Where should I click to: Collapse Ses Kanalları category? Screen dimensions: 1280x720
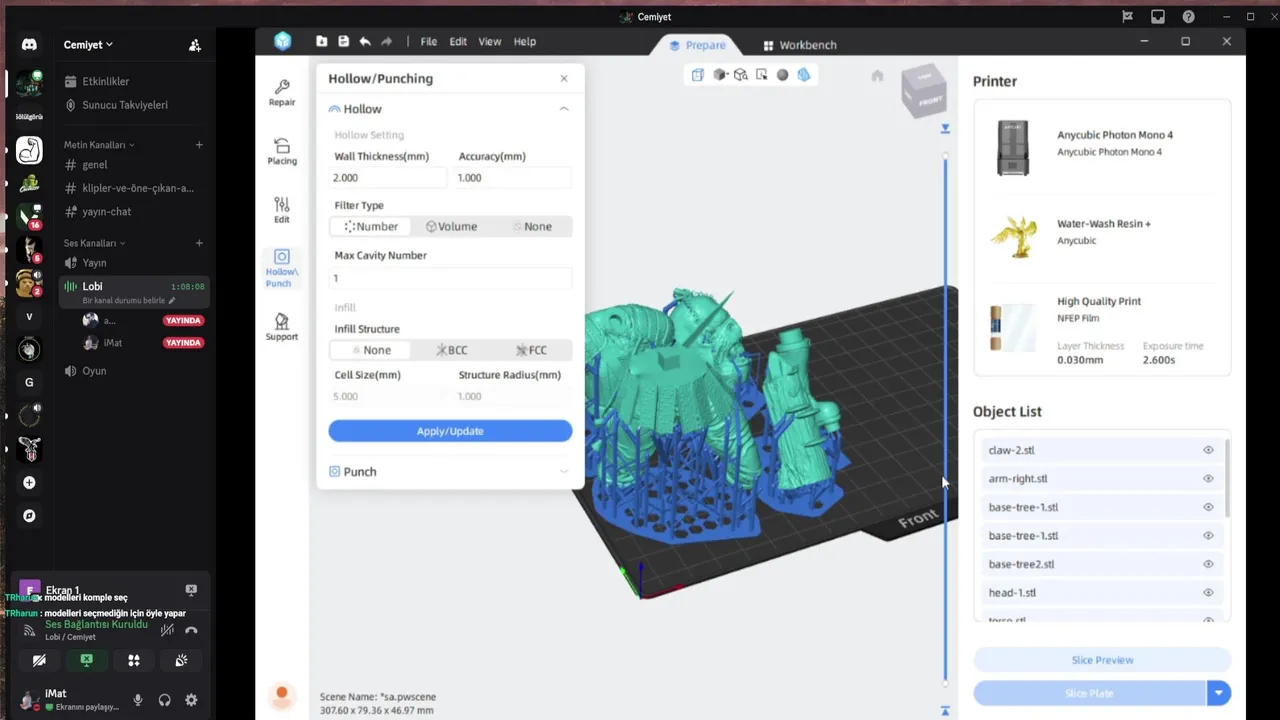95,243
